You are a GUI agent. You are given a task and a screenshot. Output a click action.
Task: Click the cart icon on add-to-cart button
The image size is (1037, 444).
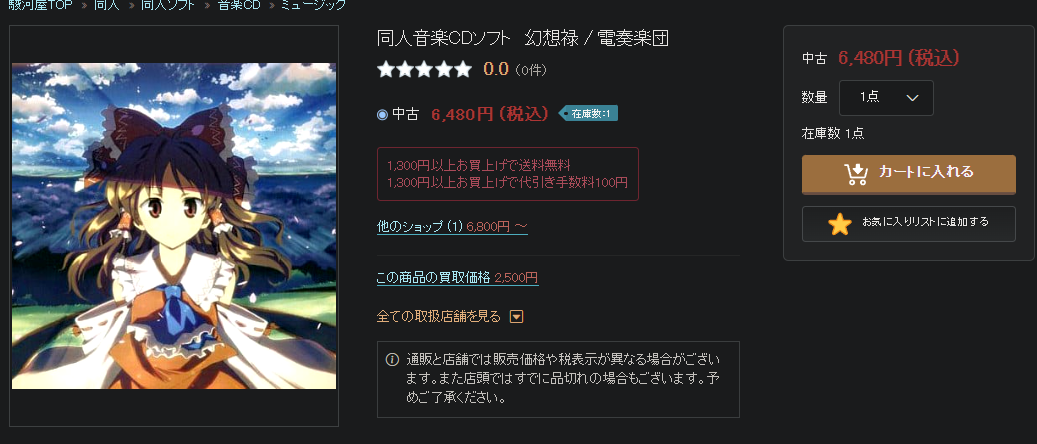[856, 173]
